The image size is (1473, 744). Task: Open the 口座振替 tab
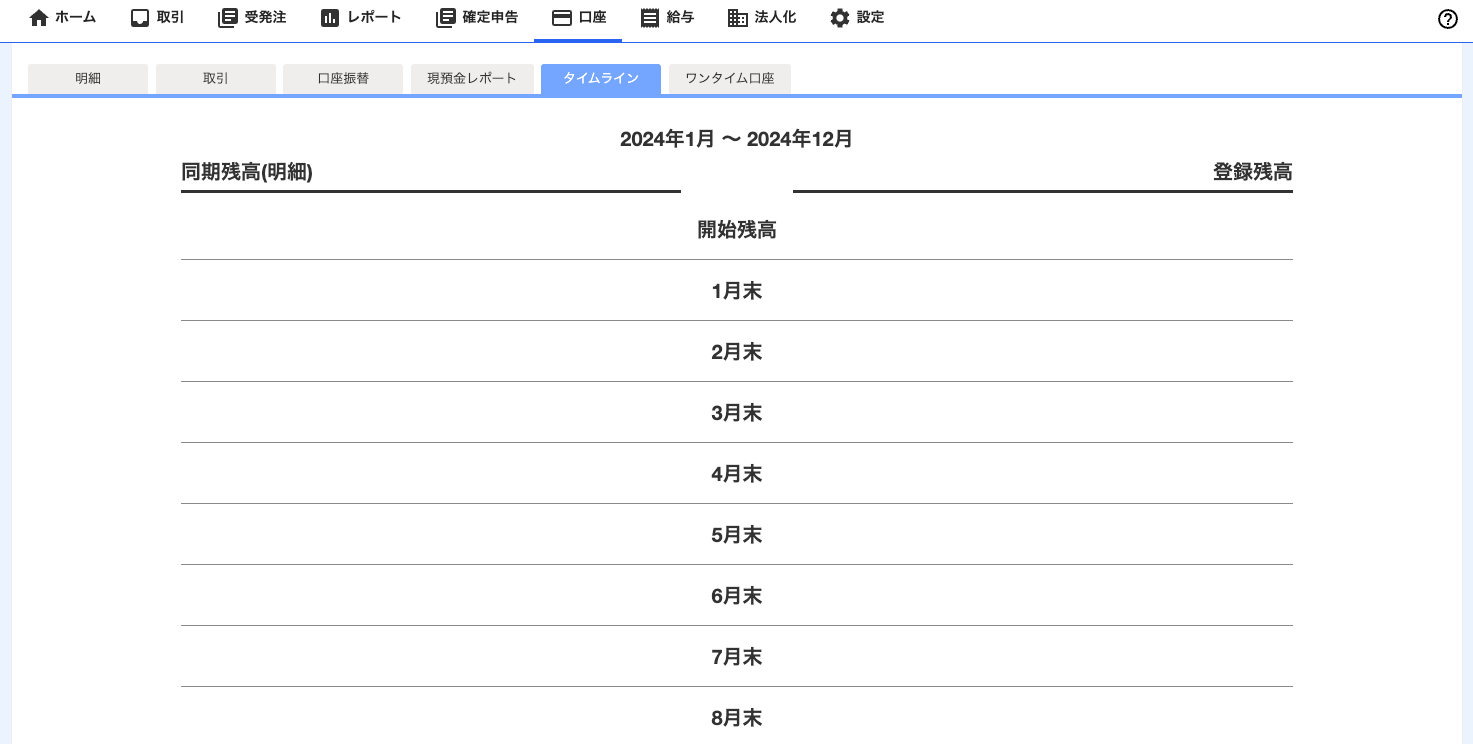tap(343, 78)
